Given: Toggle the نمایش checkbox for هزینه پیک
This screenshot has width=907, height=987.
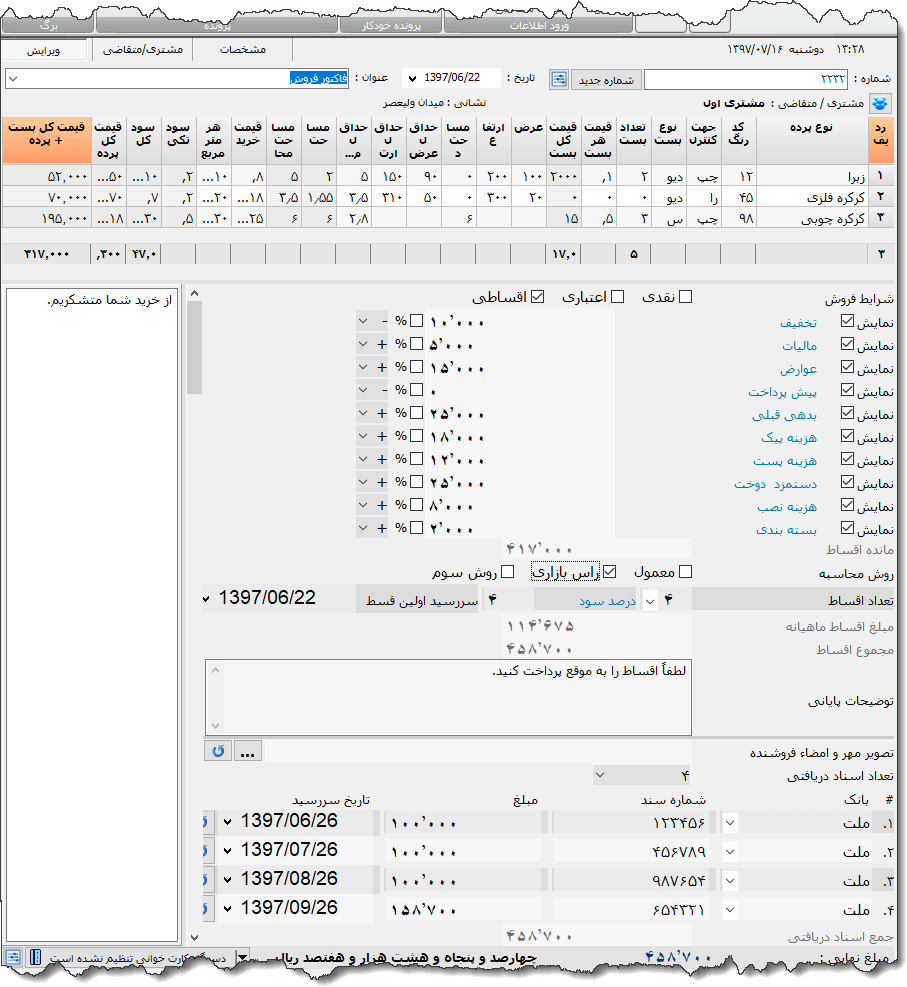Looking at the screenshot, I should (848, 437).
